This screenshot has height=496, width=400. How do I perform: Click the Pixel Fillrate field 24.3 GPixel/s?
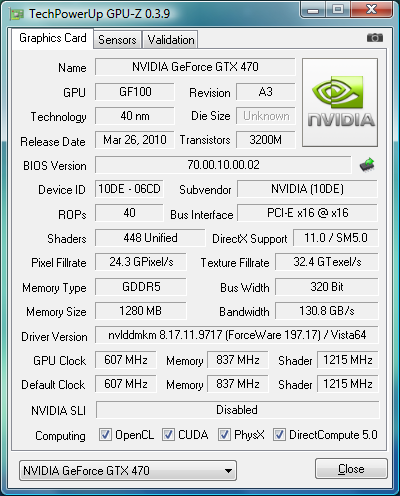click(141, 262)
